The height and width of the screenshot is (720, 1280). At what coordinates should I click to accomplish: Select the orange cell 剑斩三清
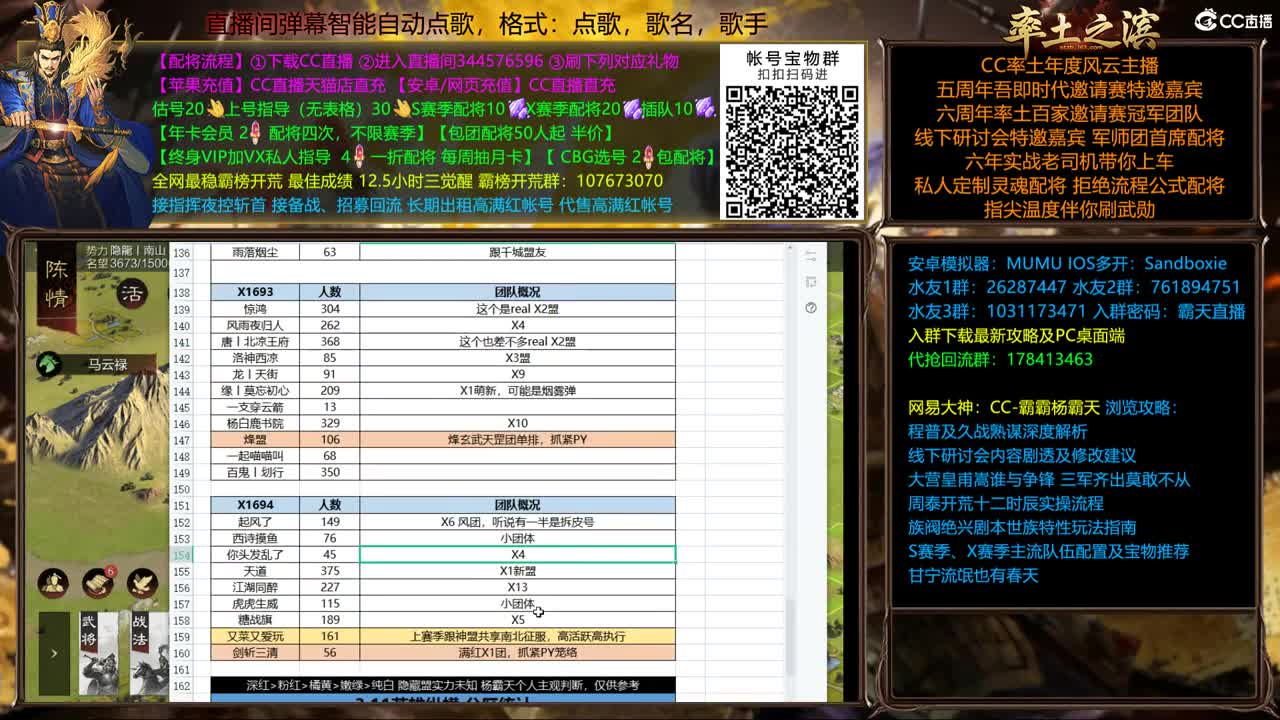(x=255, y=652)
